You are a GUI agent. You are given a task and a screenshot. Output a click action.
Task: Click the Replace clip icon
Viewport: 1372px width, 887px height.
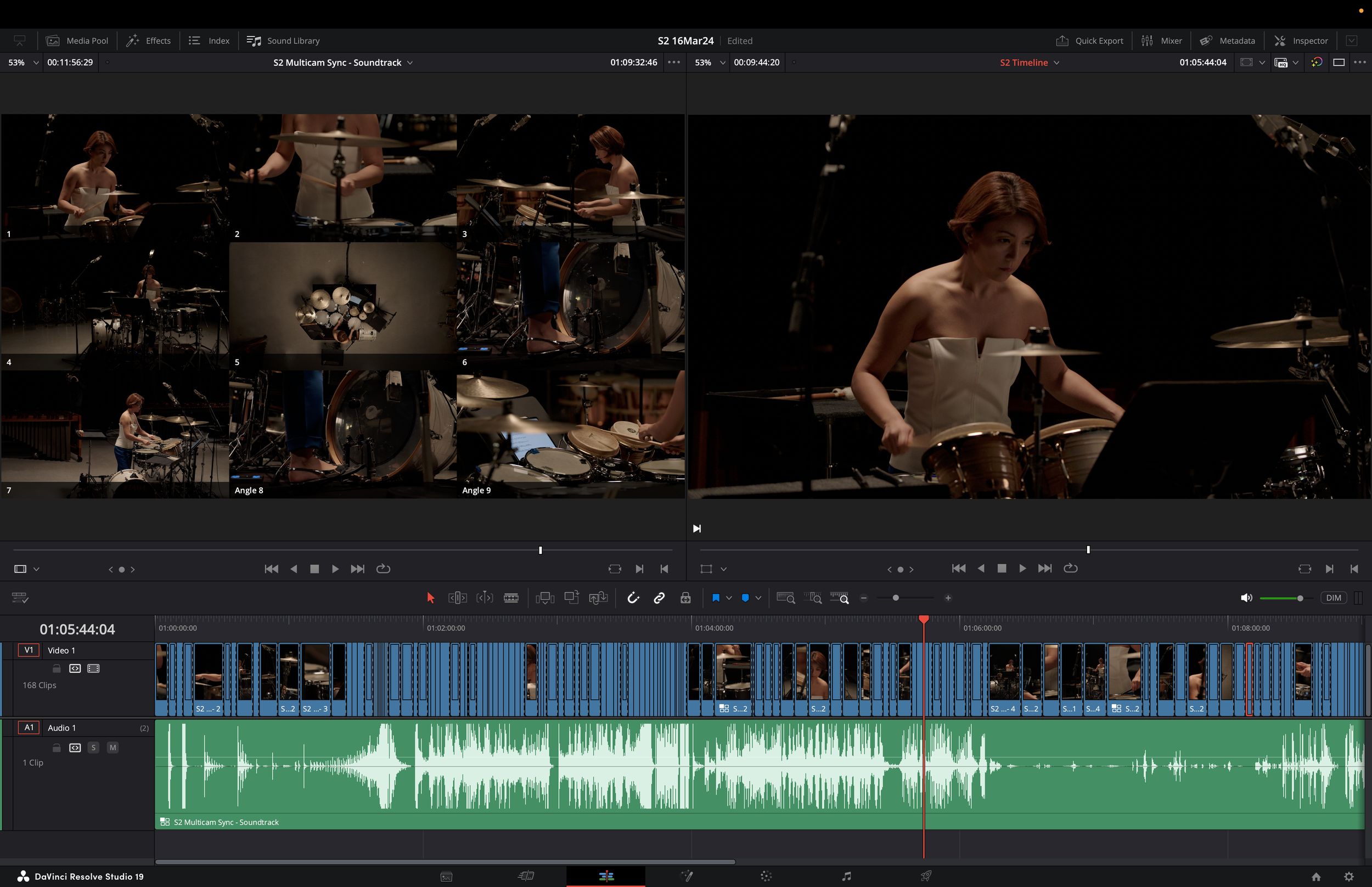598,598
